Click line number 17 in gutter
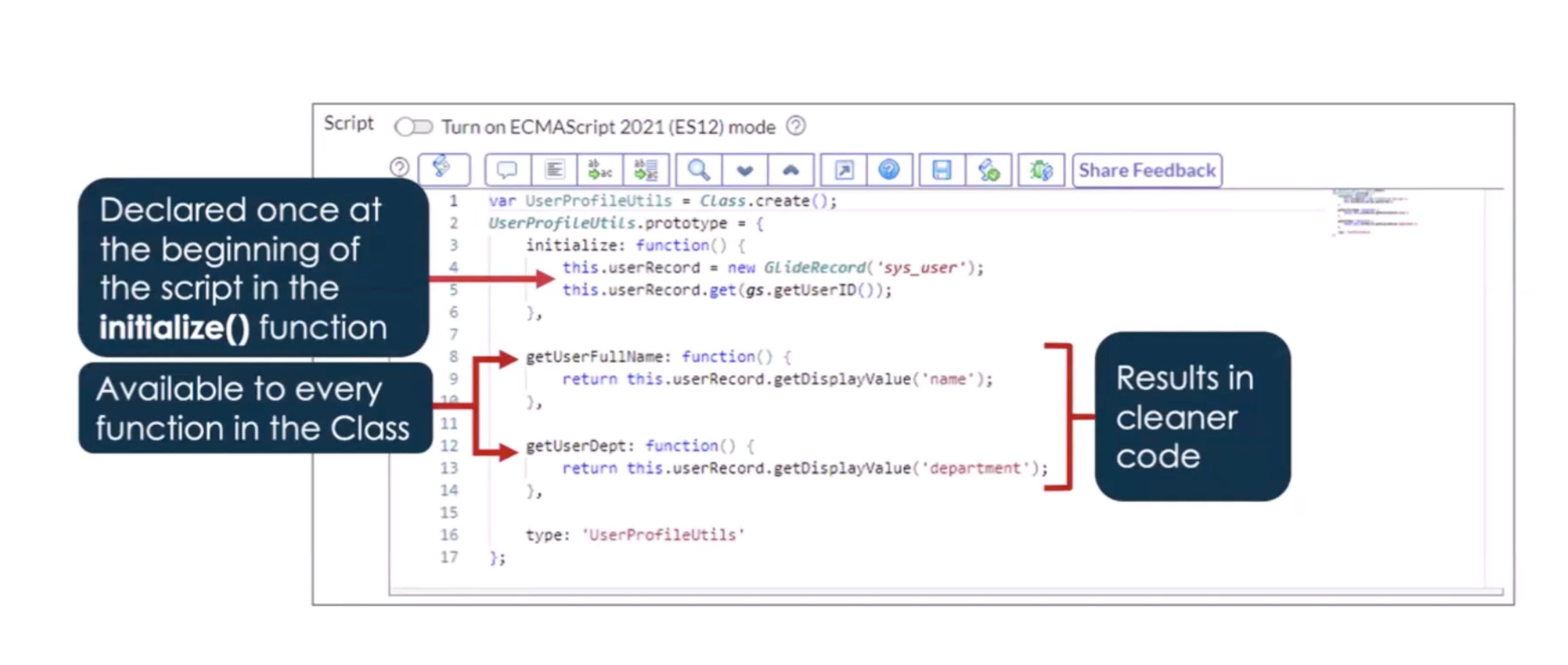The image size is (1568, 665). click(x=449, y=557)
